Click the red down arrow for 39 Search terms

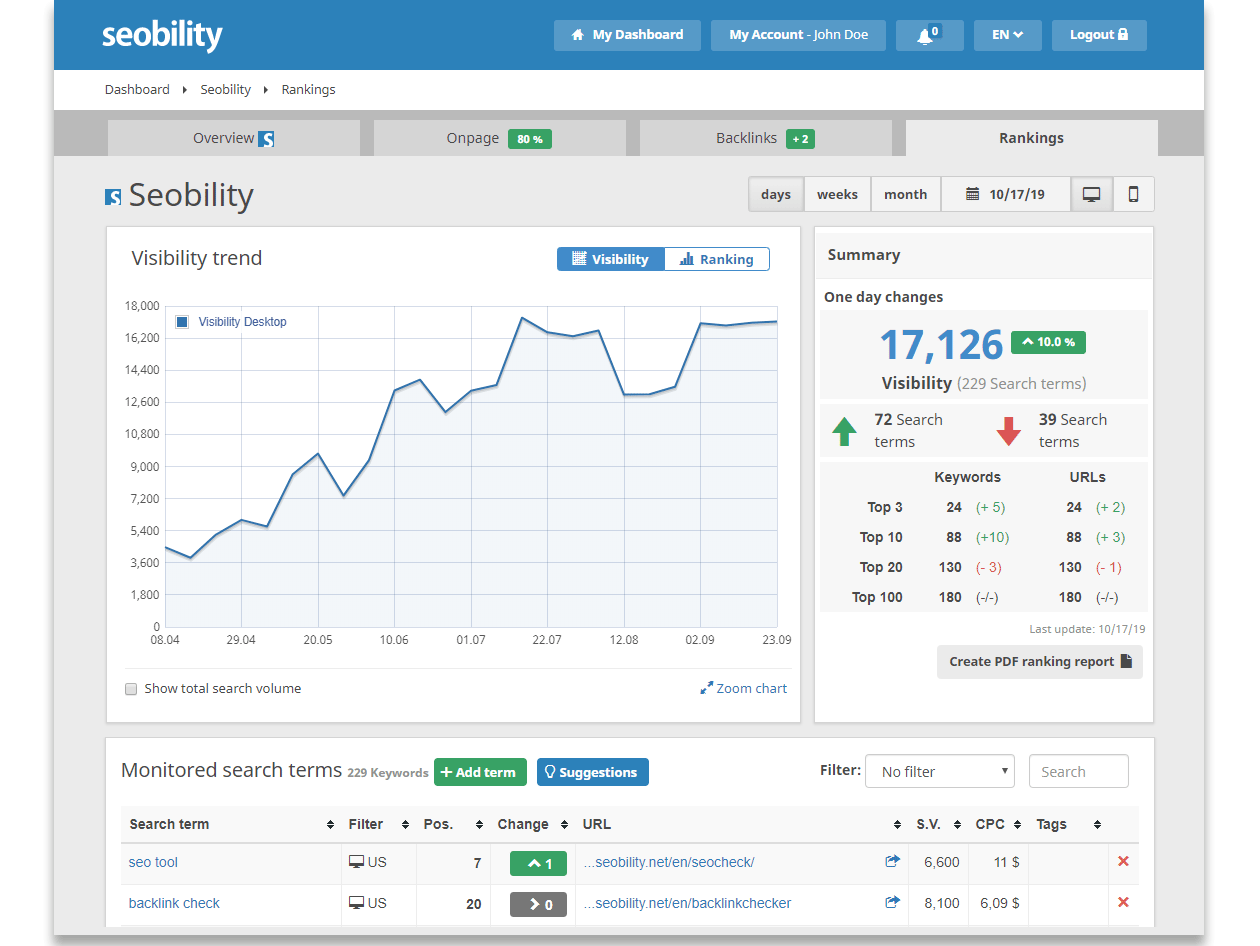(x=1008, y=431)
